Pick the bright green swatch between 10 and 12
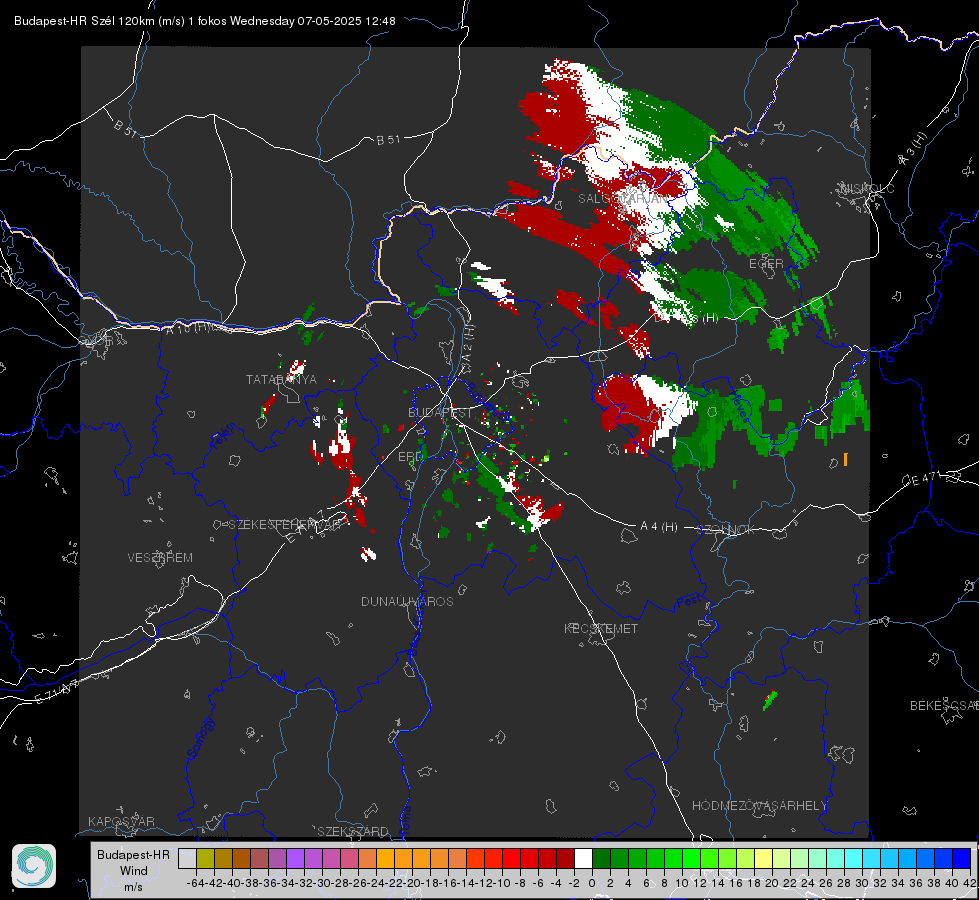Viewport: 979px width, 900px height. tap(691, 859)
